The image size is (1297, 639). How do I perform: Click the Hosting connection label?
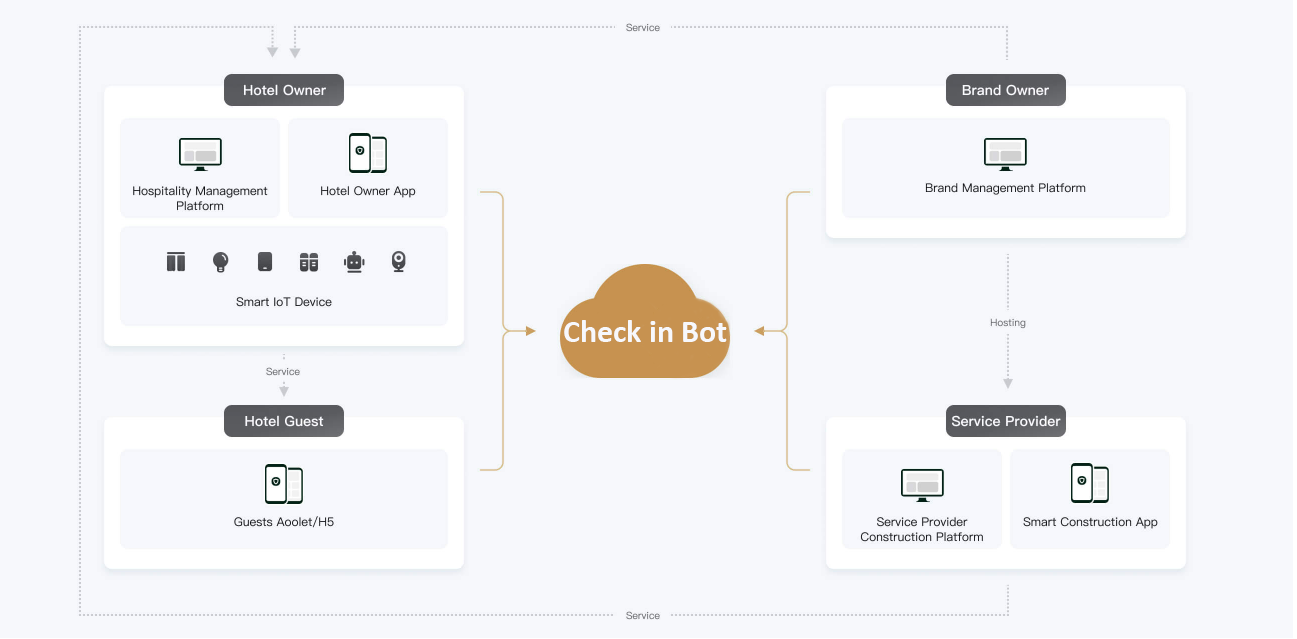(x=1007, y=322)
